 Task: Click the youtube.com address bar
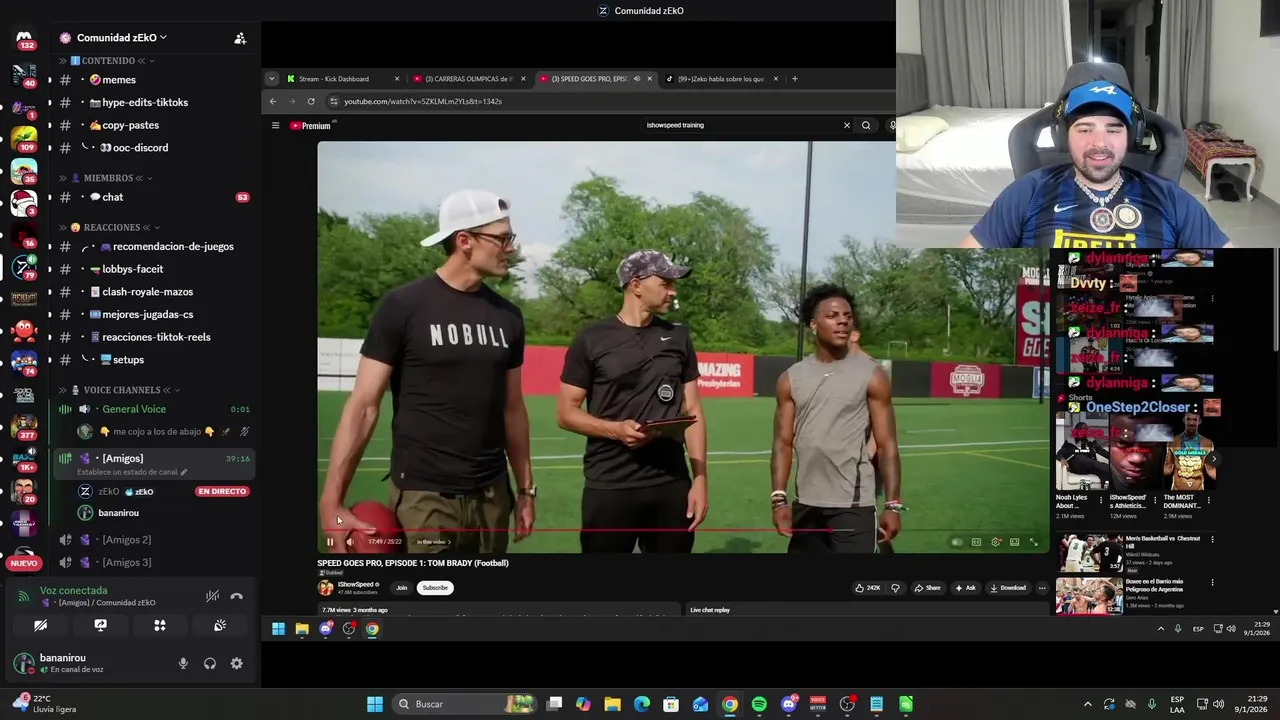[610, 101]
